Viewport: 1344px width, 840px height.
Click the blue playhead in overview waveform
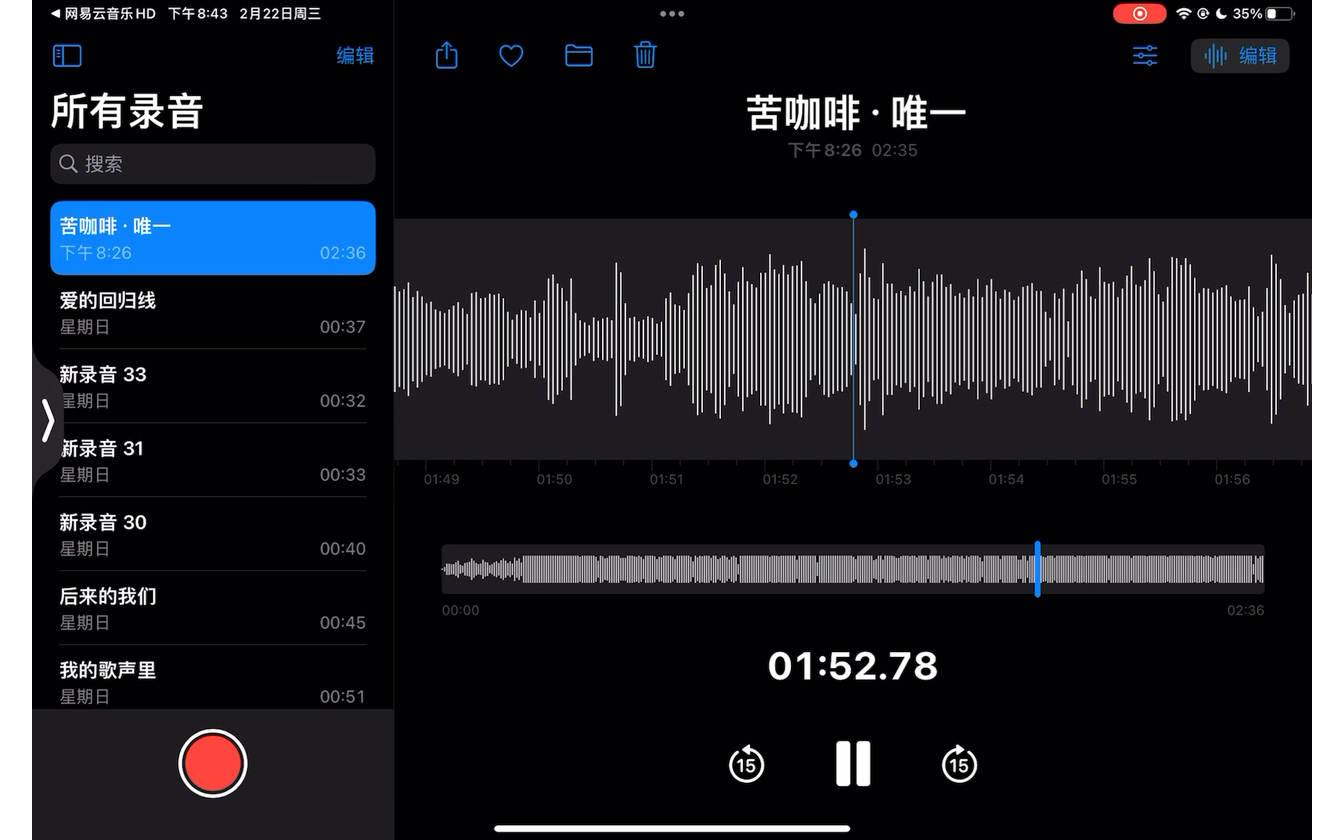point(1038,569)
